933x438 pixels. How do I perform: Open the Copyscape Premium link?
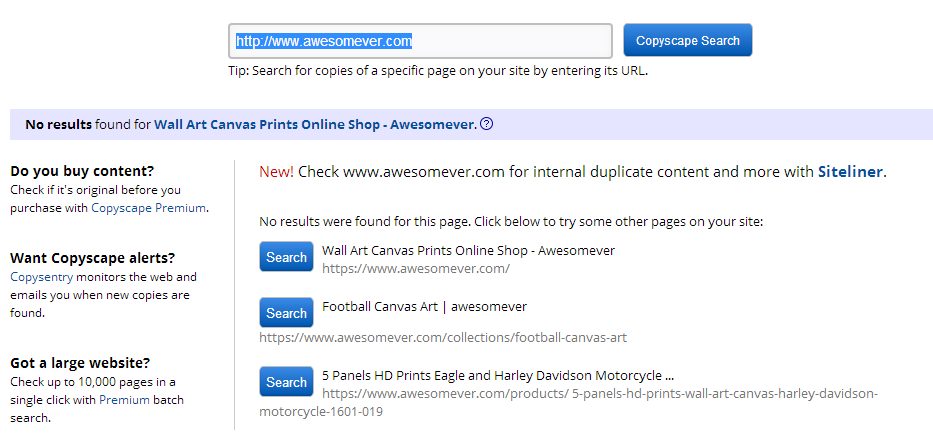(148, 208)
